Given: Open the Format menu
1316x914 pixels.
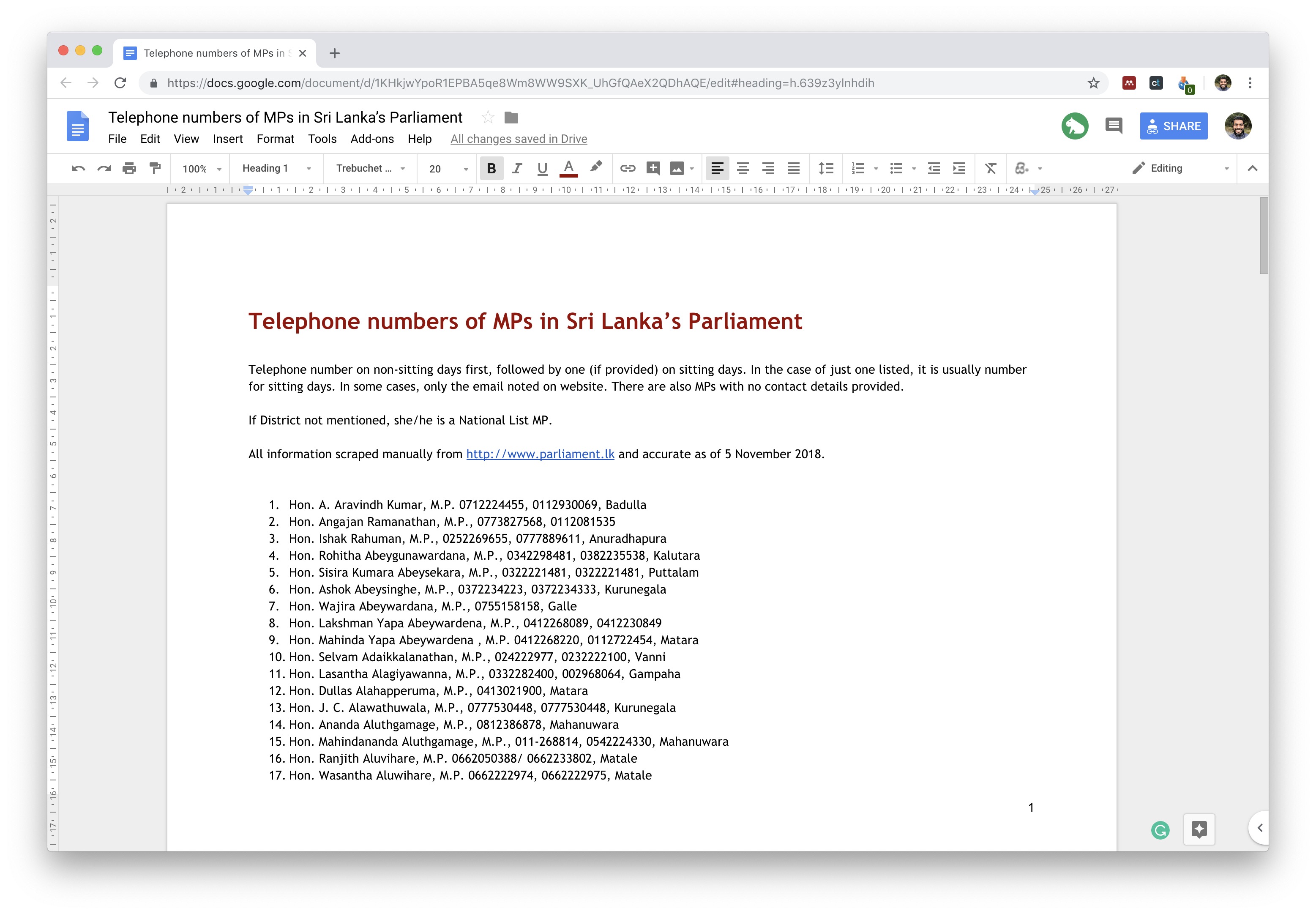Looking at the screenshot, I should click(x=276, y=139).
